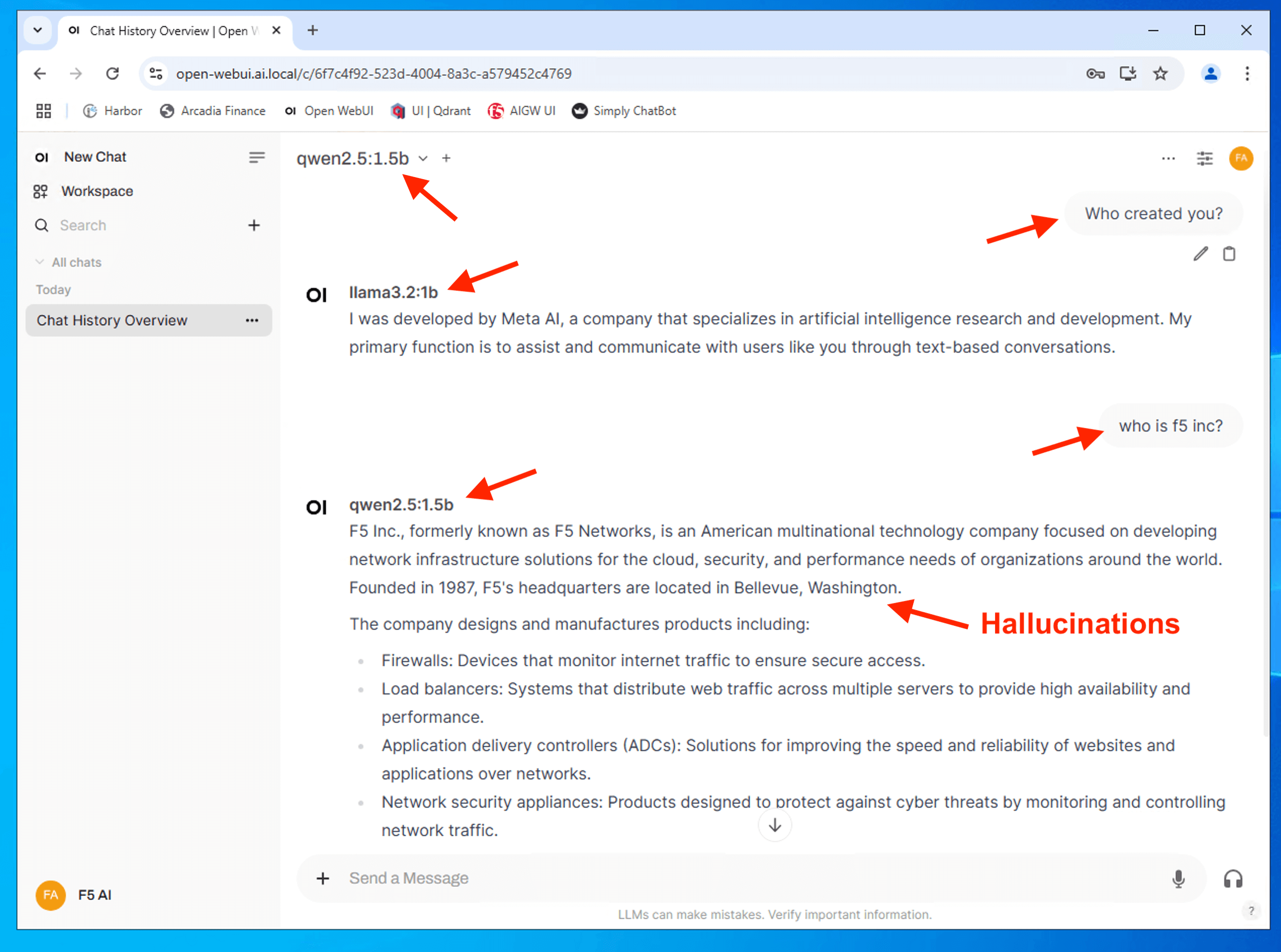Click the plus icon to add another model
The width and height of the screenshot is (1281, 952).
tap(446, 158)
